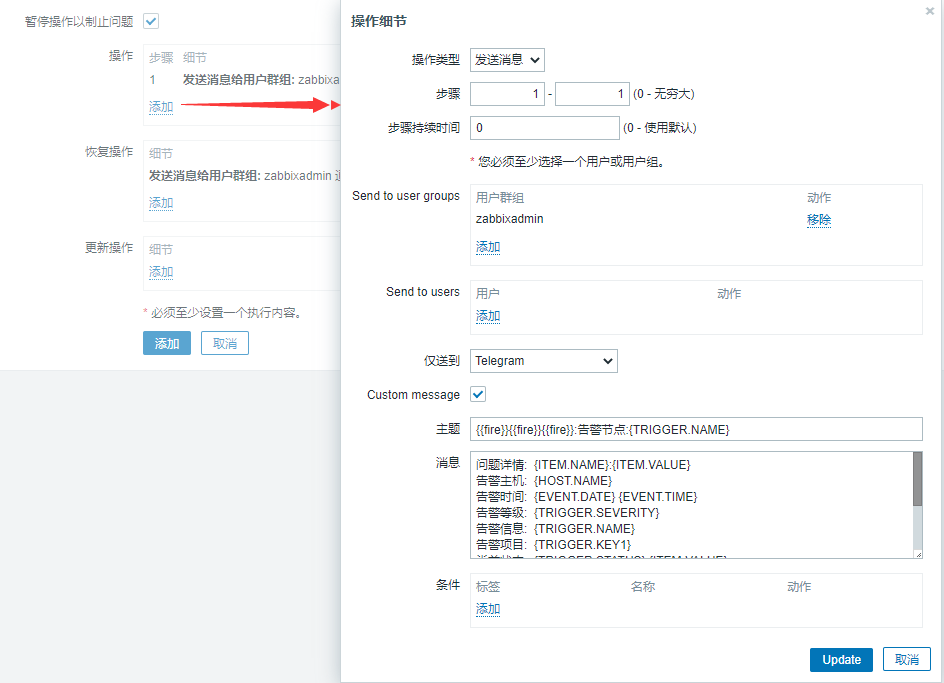944x683 pixels.
Task: Cancel the operation details dialog
Action: pos(907,660)
